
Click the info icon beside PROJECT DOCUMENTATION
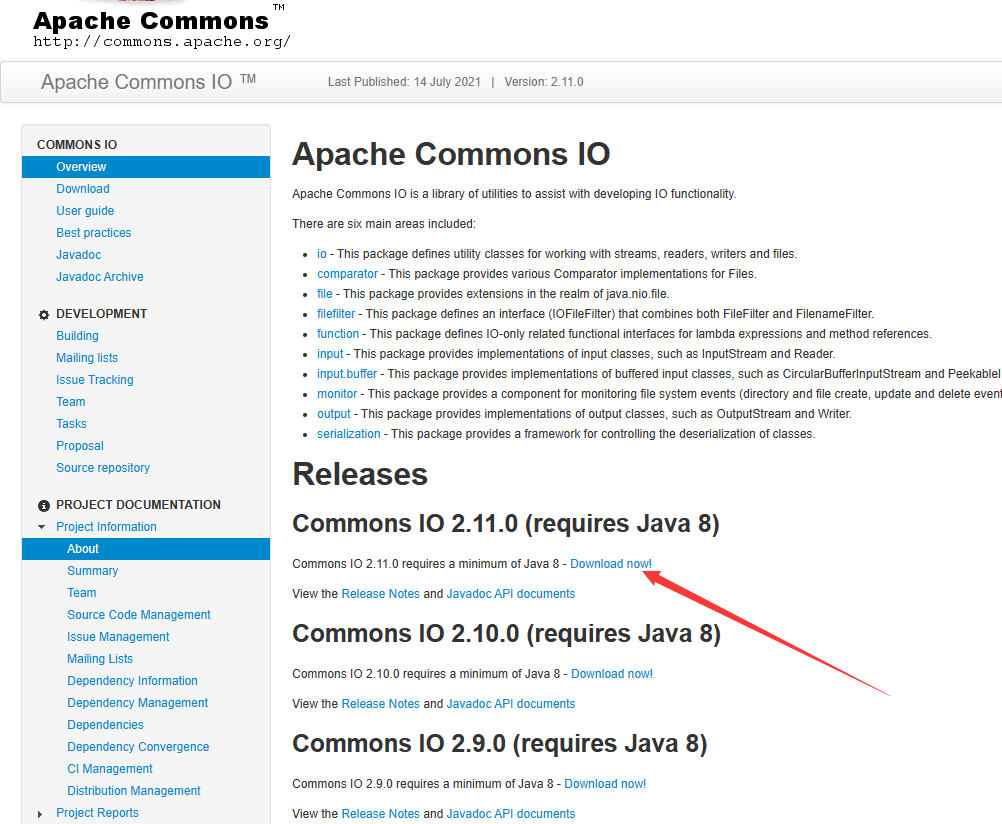43,506
